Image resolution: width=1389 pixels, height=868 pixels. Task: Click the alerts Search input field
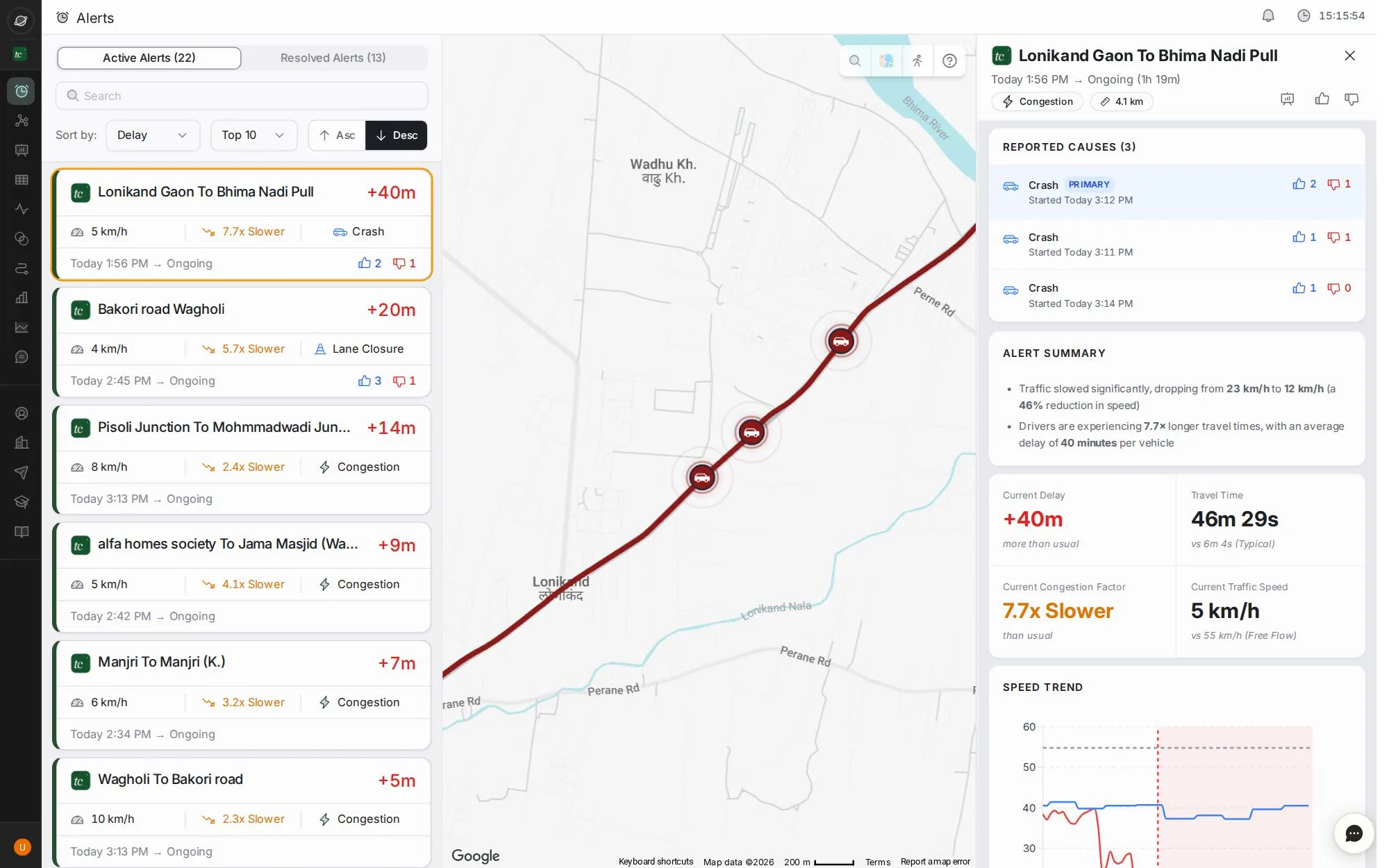tap(242, 96)
